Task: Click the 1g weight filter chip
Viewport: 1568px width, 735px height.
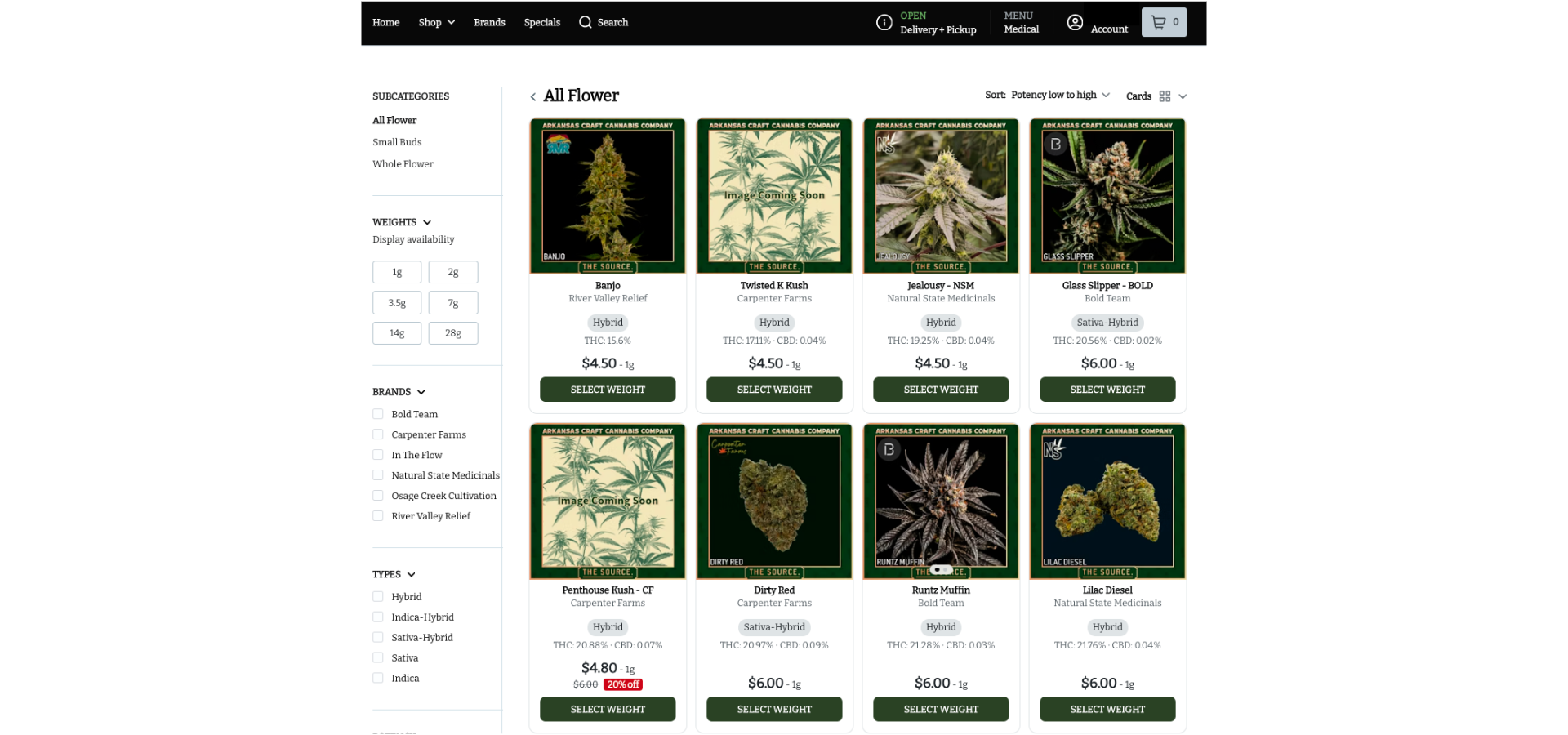Action: 397,272
